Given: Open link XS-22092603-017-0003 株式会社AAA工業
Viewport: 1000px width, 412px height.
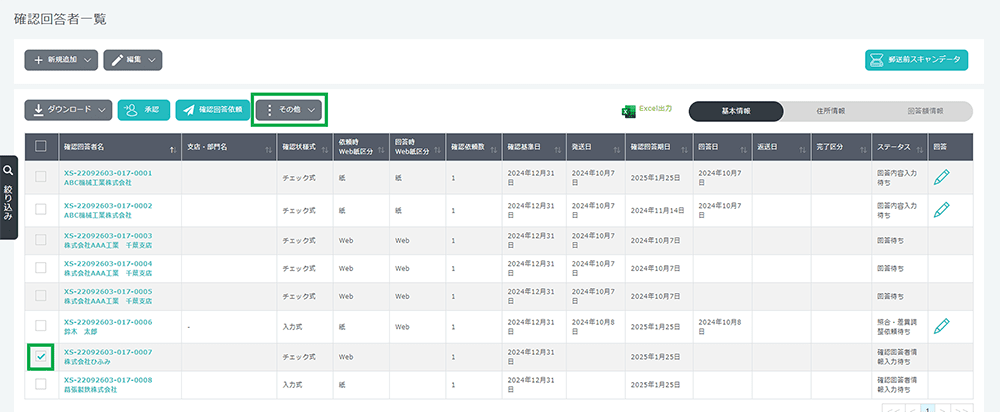Looking at the screenshot, I should coord(108,239).
